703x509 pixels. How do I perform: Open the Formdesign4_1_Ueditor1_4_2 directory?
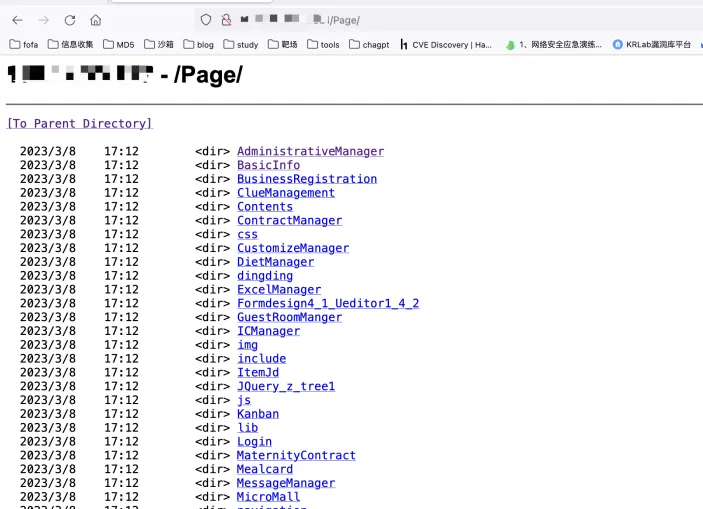click(x=328, y=304)
